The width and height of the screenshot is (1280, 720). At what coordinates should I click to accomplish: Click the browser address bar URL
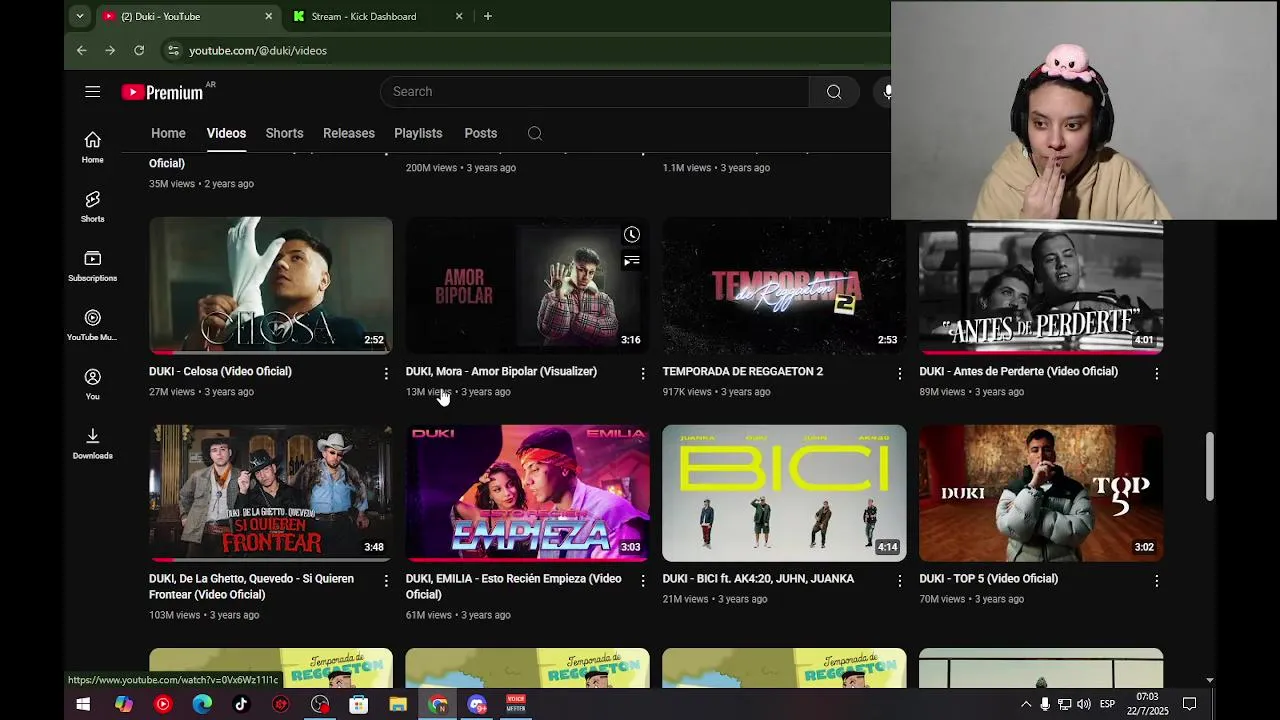[258, 50]
